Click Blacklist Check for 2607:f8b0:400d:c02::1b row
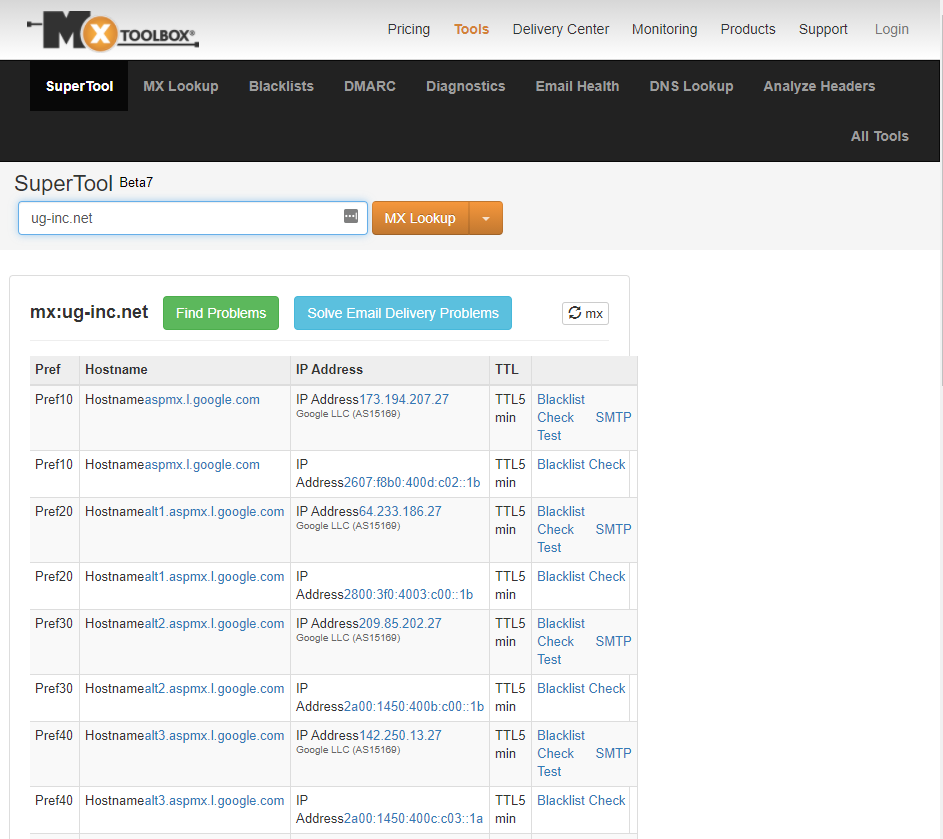This screenshot has height=839, width=943. [x=581, y=464]
